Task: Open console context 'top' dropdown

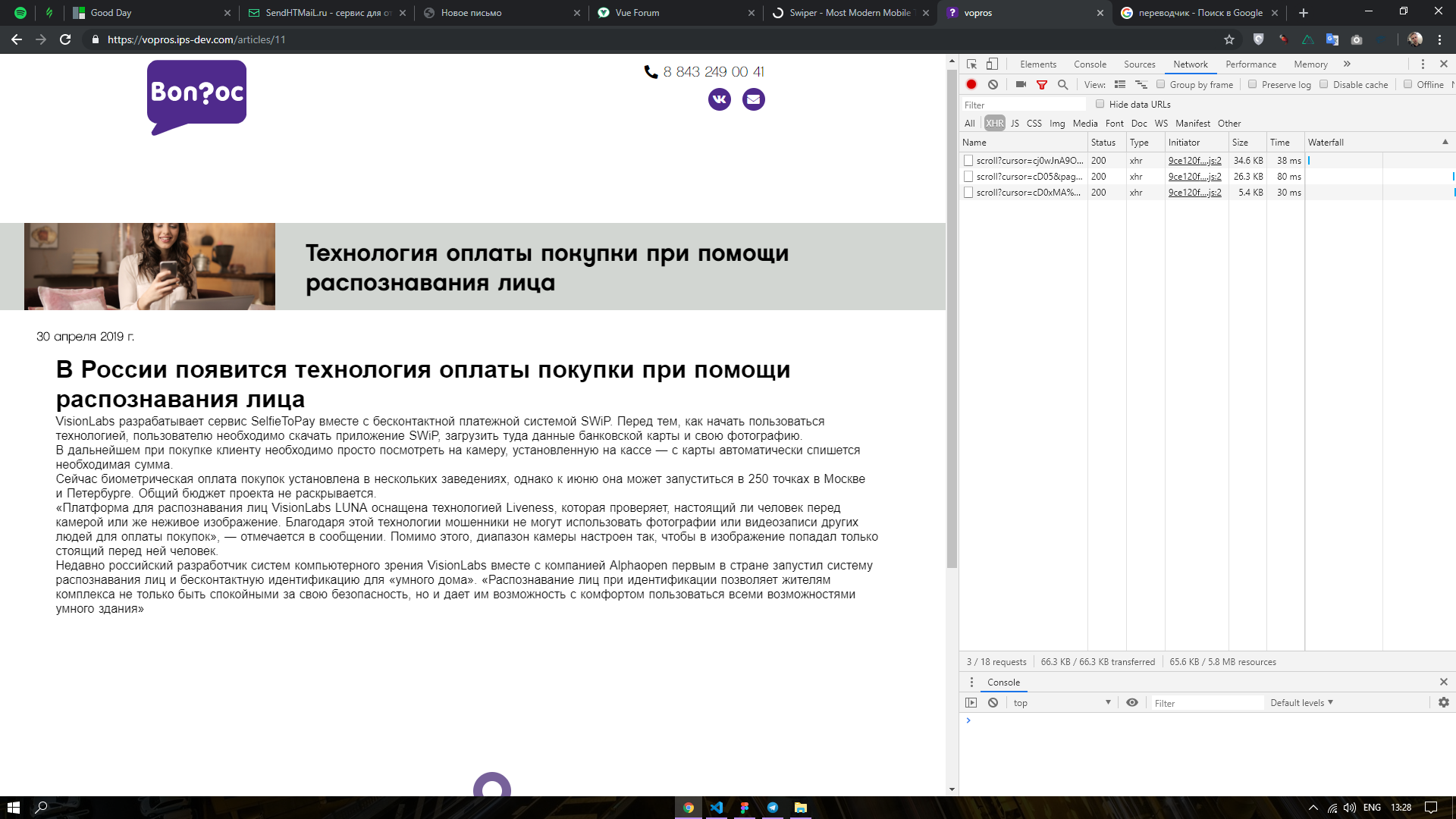Action: click(1062, 703)
